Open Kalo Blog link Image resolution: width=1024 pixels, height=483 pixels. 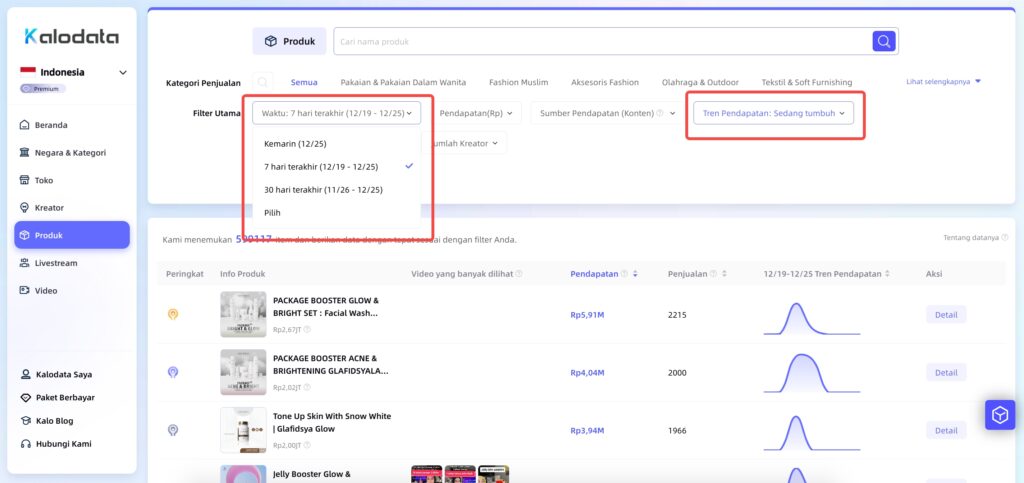click(46, 421)
